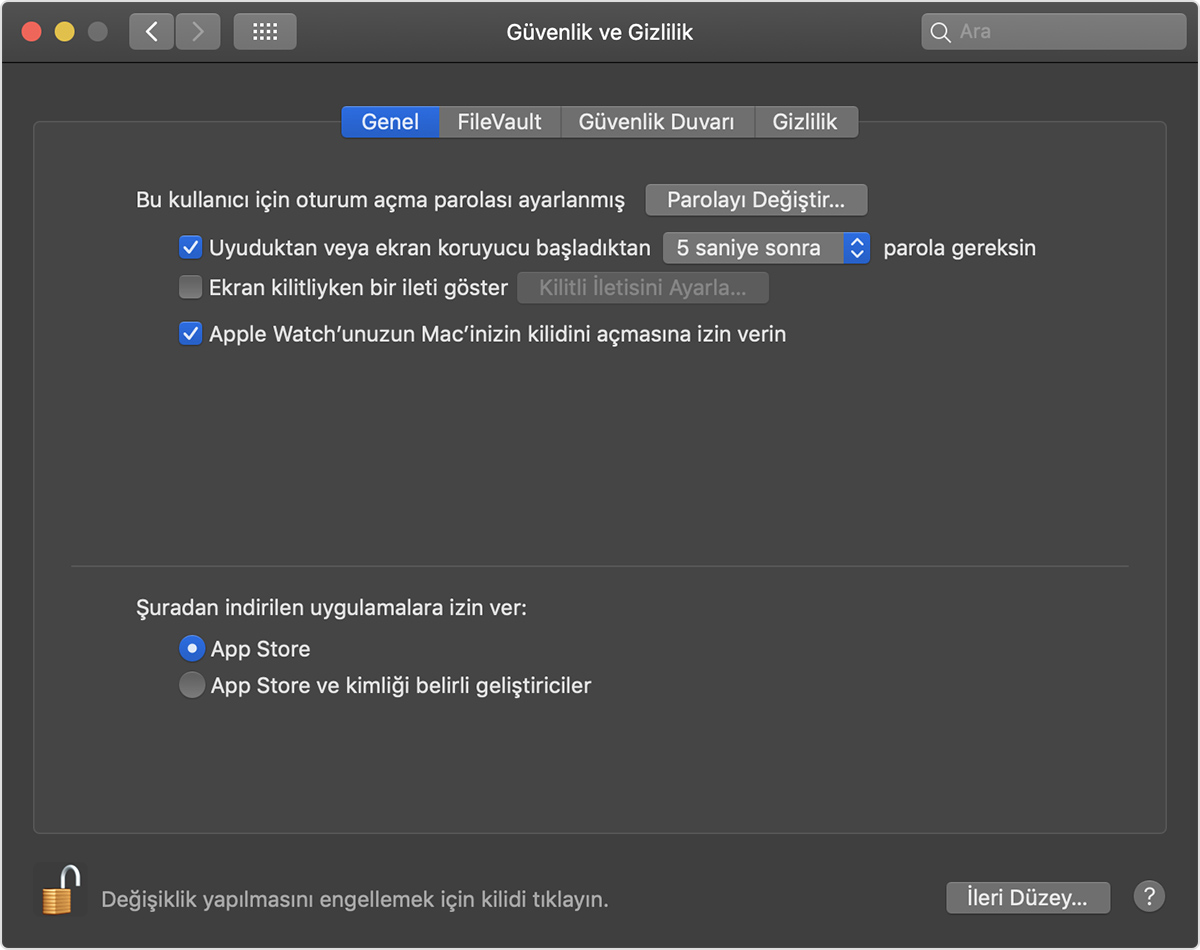Viewport: 1200px width, 950px height.
Task: Disable password requirement after sleep checkbox
Action: click(x=190, y=247)
